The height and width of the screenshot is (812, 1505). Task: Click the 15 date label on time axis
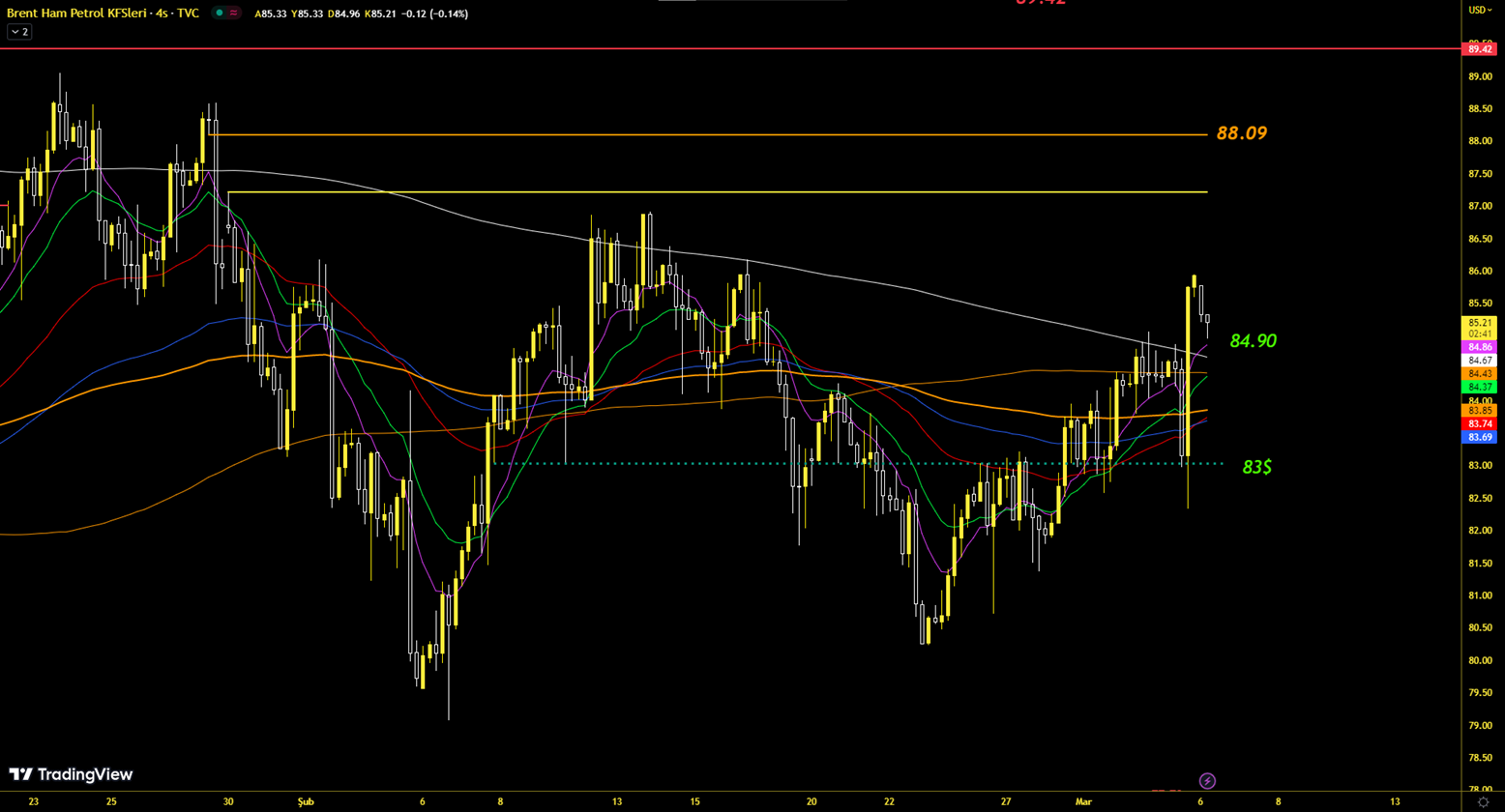coord(694,801)
